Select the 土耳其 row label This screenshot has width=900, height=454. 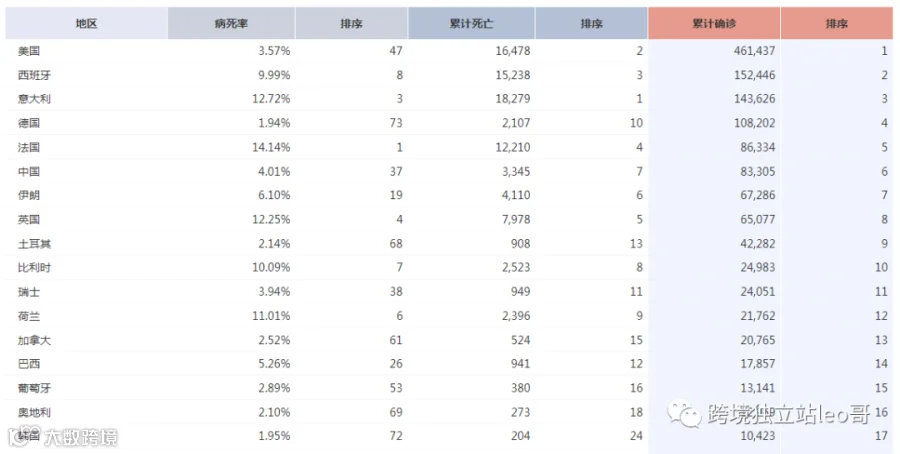coord(34,243)
